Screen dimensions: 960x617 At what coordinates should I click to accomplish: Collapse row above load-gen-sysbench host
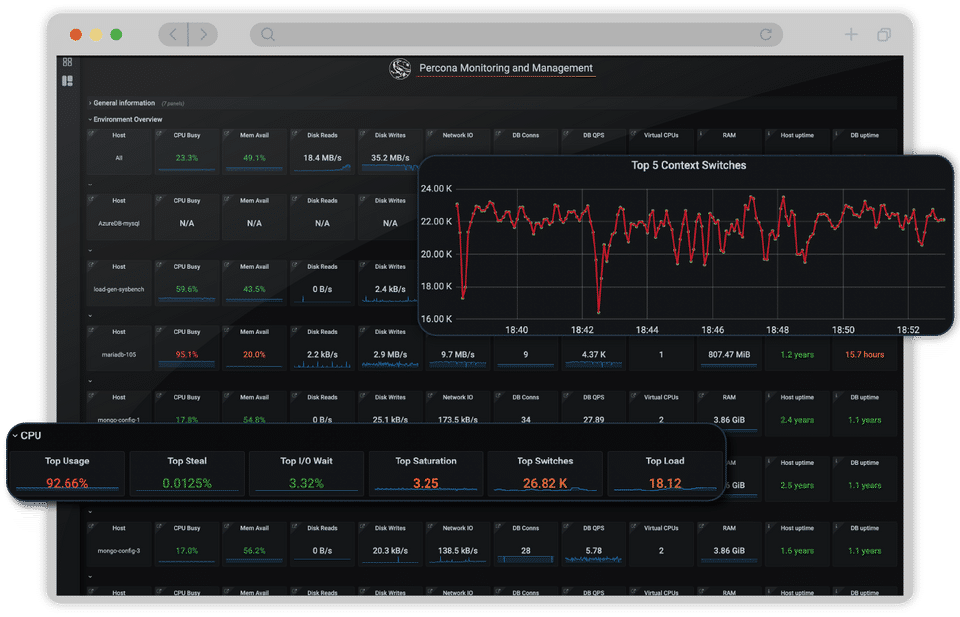90,250
